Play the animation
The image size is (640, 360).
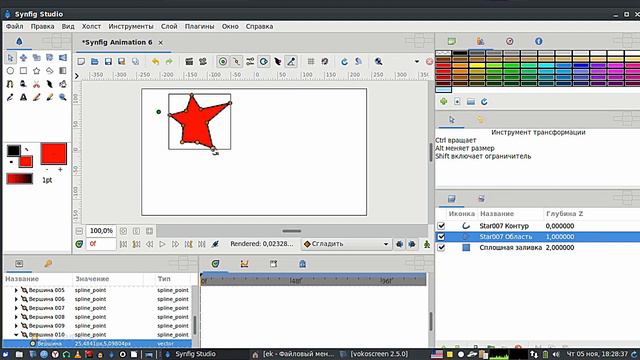pyautogui.click(x=162, y=244)
